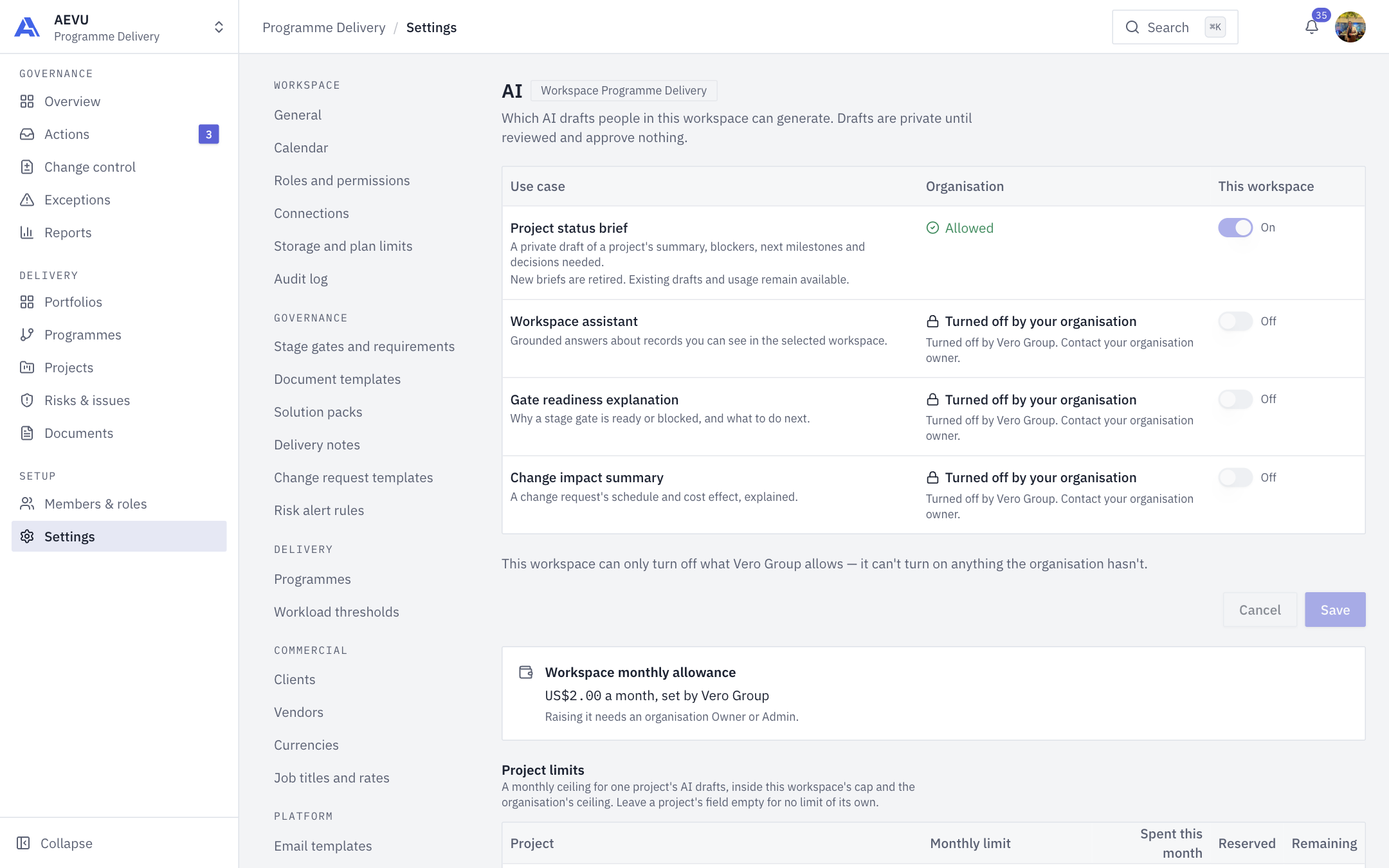Turn off the Project status brief toggle
1389x868 pixels.
coord(1235,228)
